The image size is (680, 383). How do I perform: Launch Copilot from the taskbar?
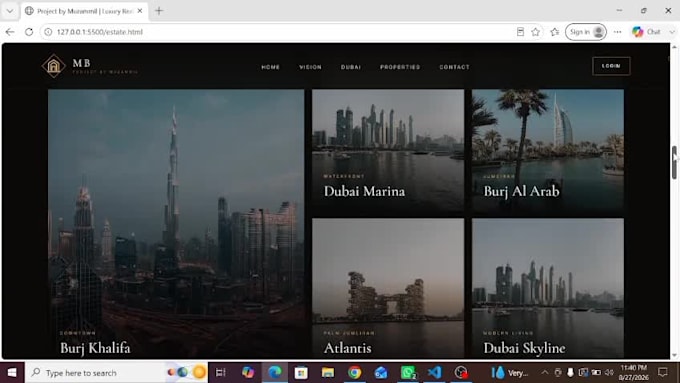coord(248,372)
